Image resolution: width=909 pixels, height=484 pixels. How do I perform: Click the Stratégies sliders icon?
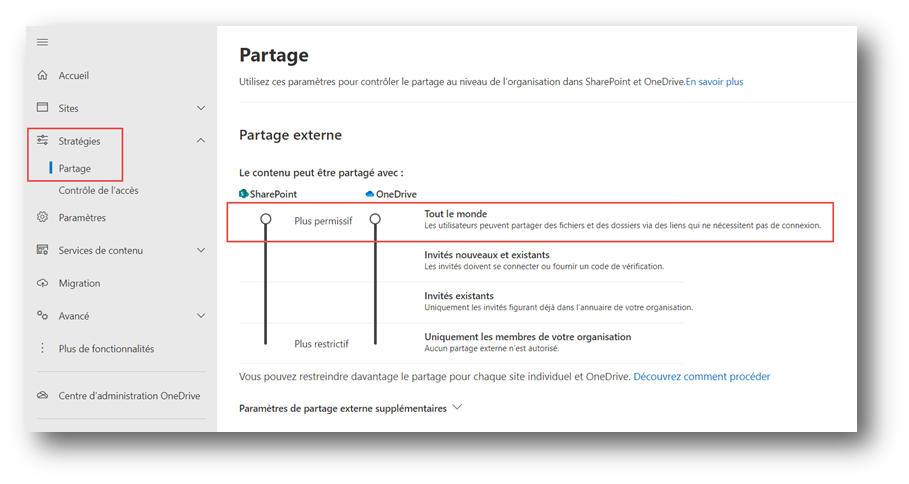(42, 140)
